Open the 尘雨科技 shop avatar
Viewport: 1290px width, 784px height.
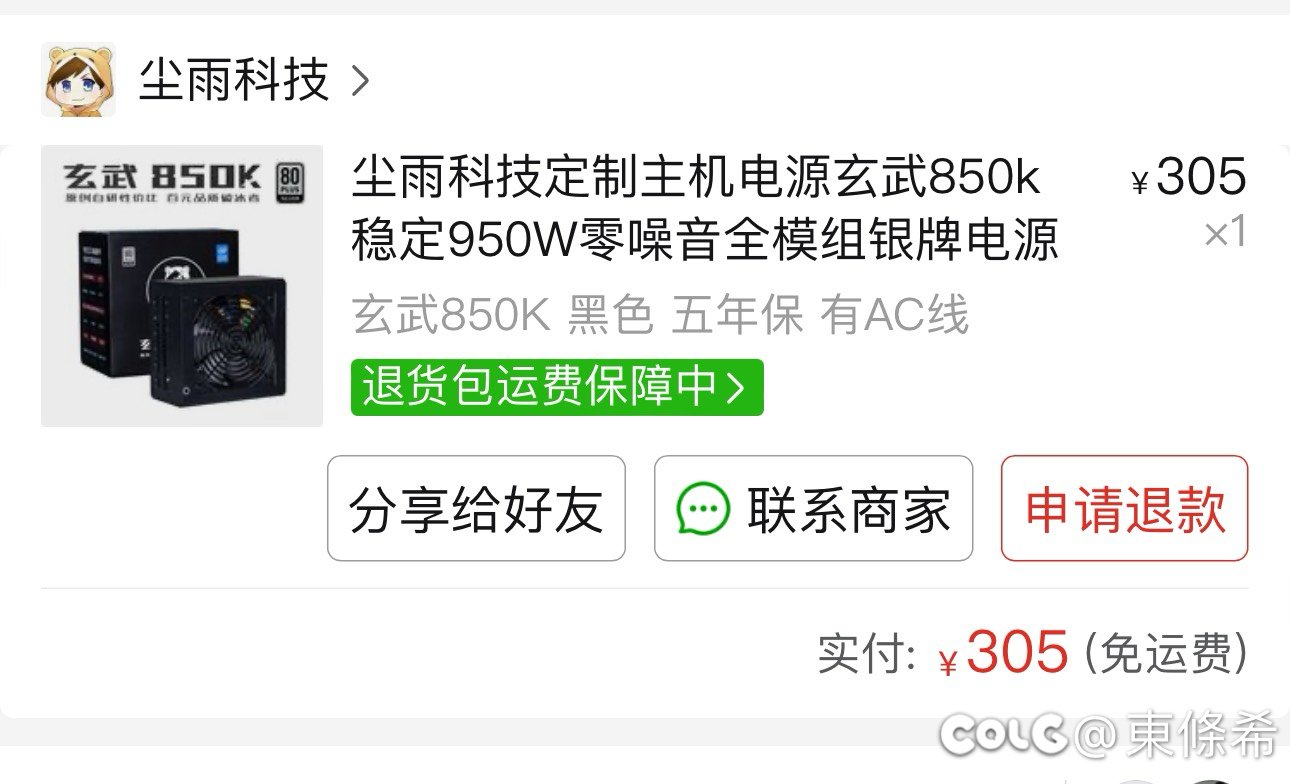pos(78,79)
